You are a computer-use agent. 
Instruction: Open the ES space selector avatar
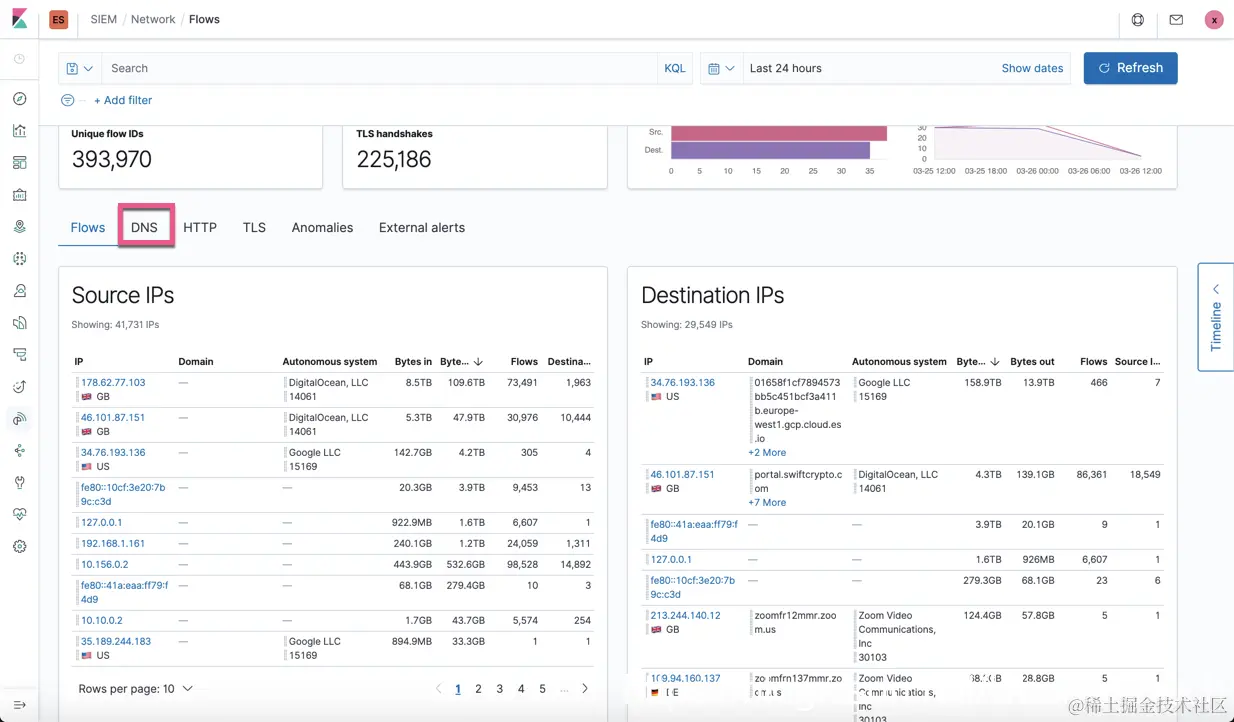coord(59,20)
